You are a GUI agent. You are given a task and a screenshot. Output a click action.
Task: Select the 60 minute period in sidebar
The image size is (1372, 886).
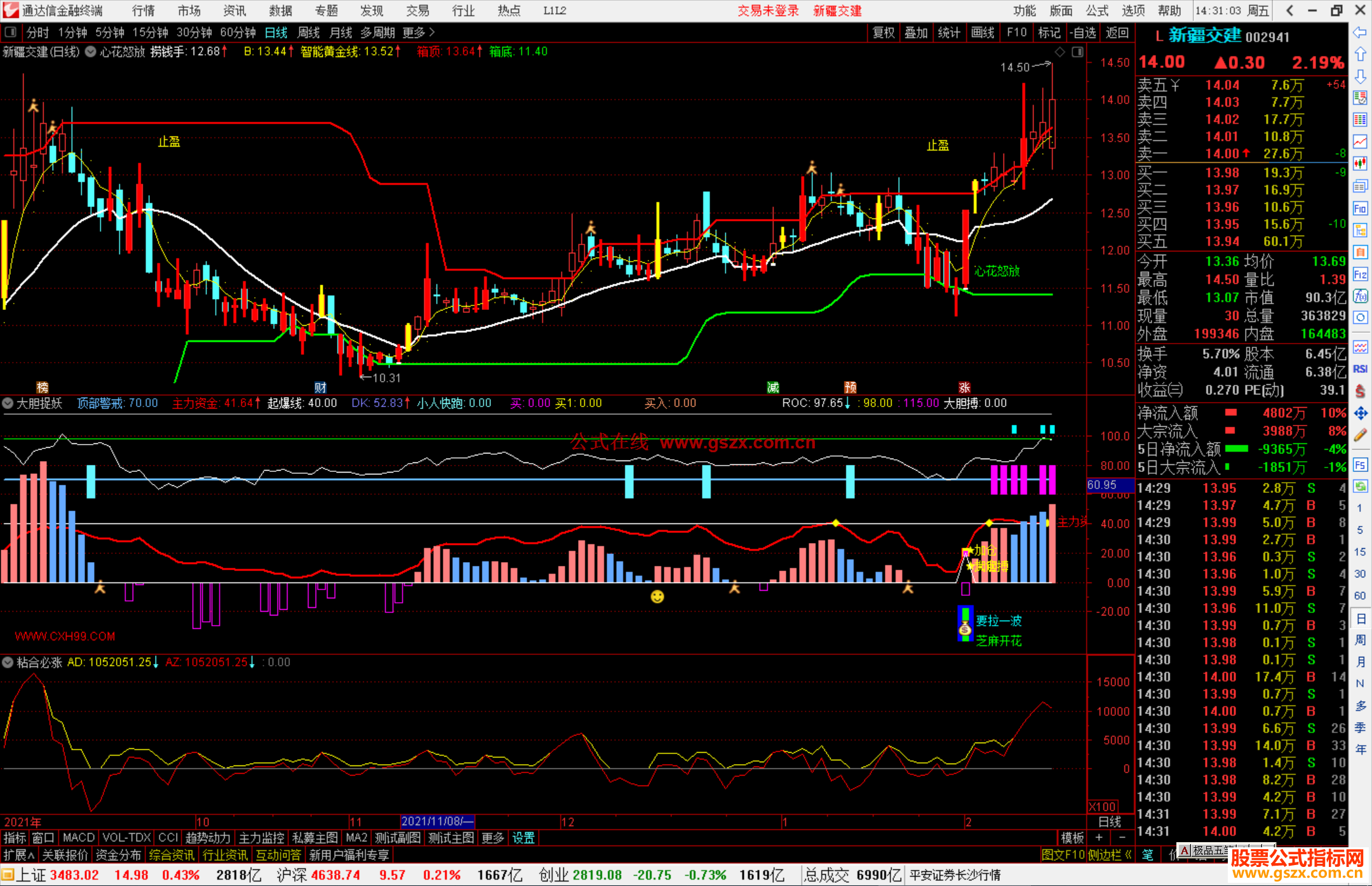(x=1360, y=595)
